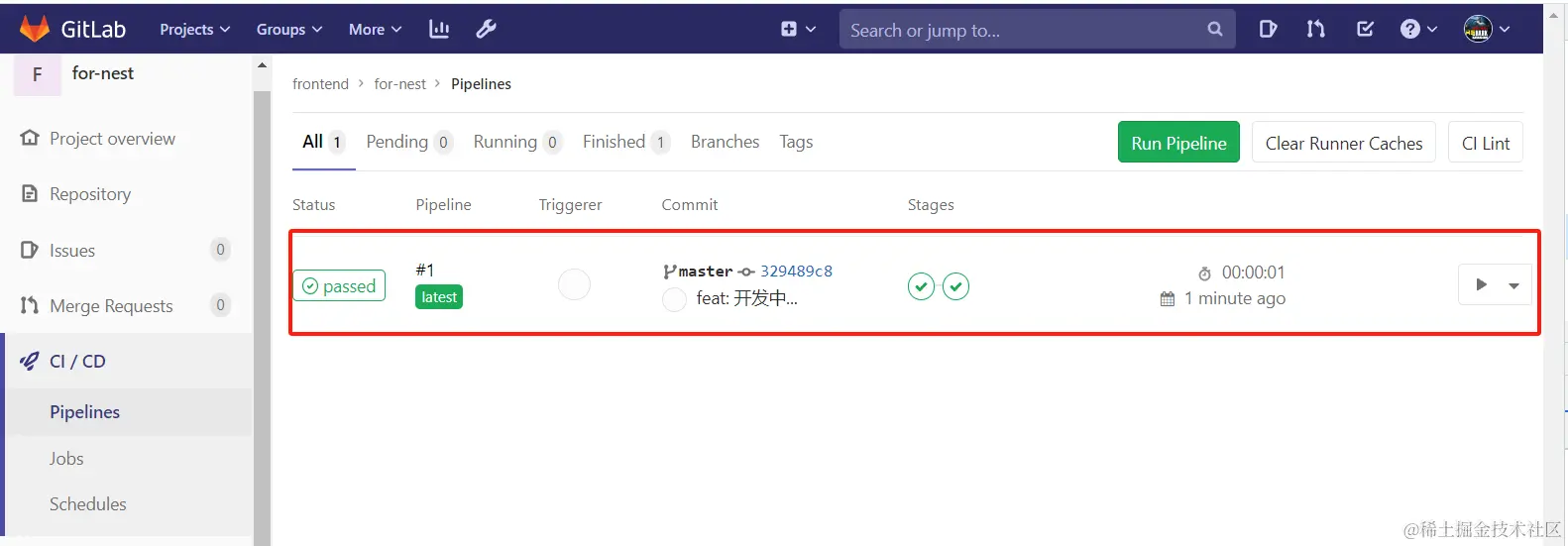Click the Project overview home icon
Screen dimensions: 1568x546
pos(30,138)
